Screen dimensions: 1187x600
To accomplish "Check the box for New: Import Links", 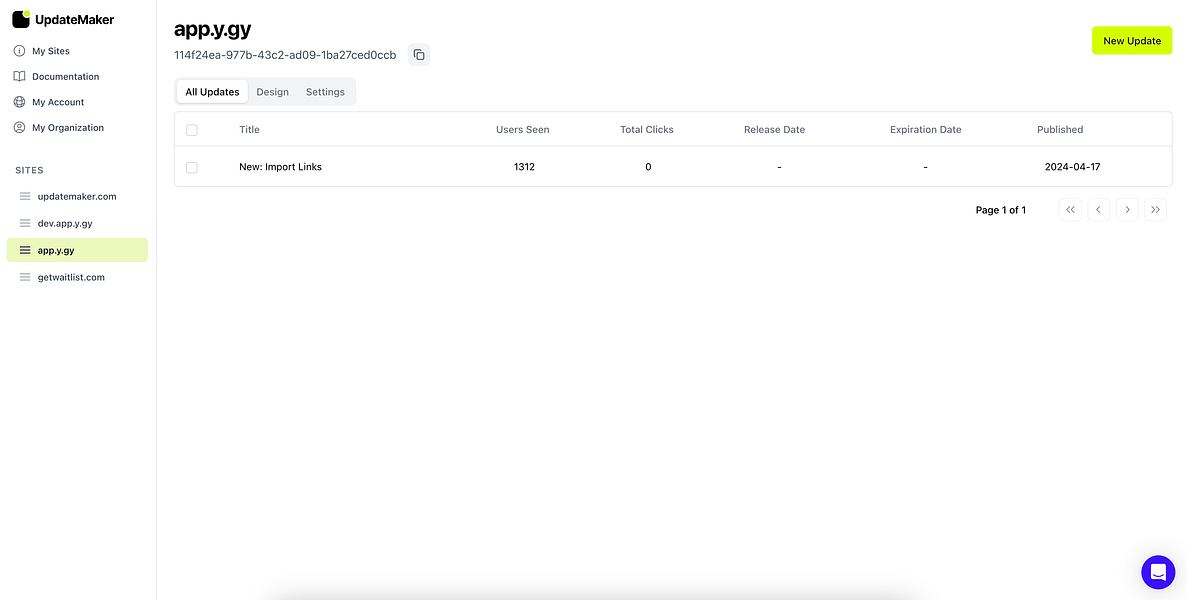I will point(192,167).
